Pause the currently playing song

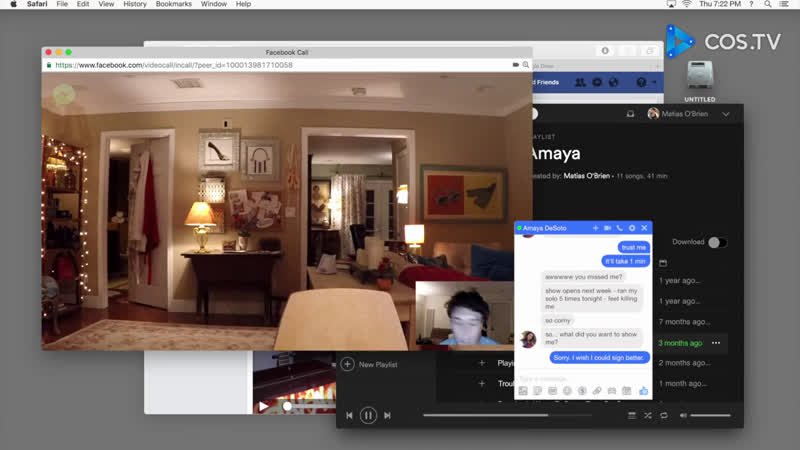point(368,415)
